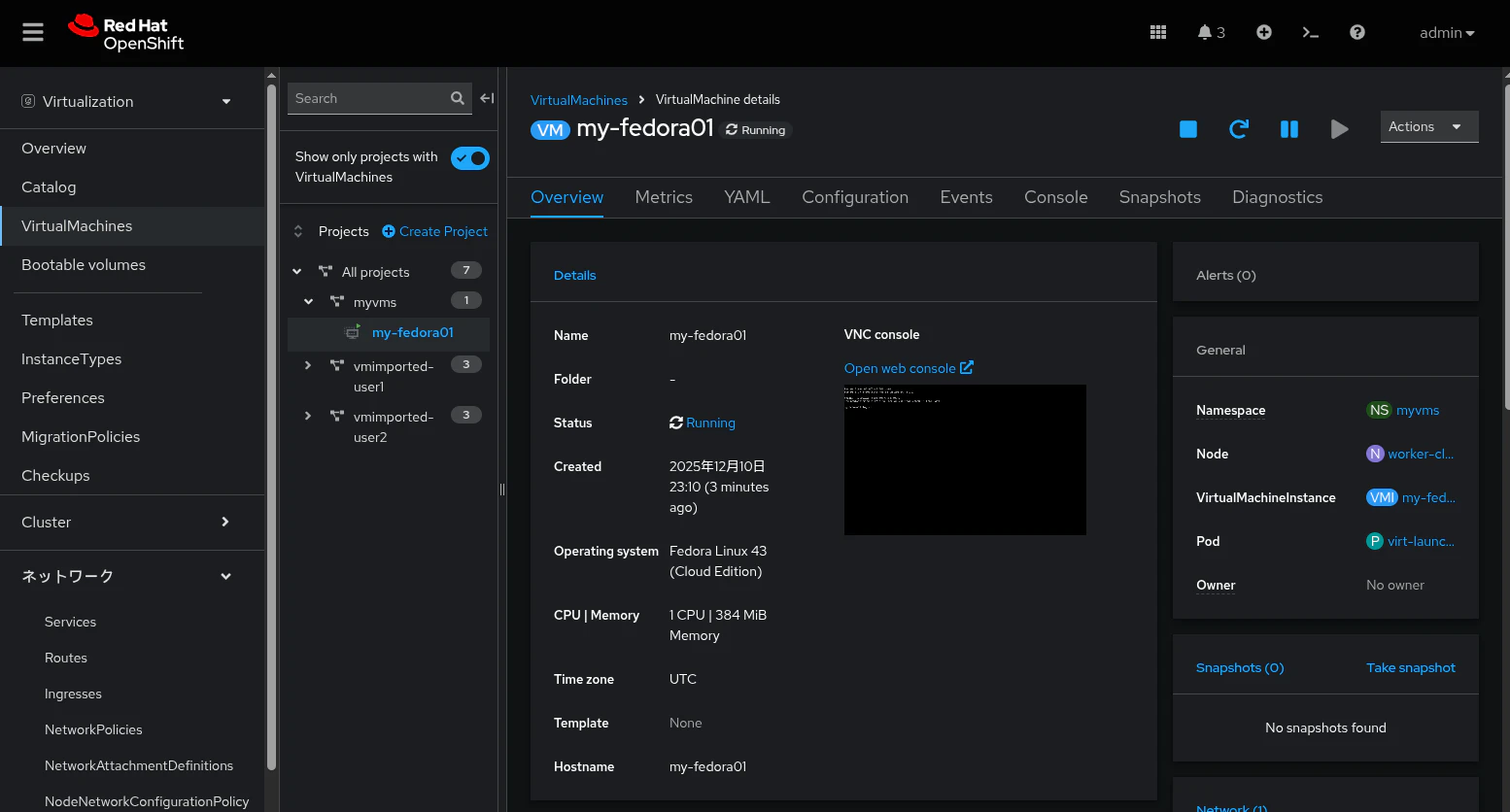Toggle Show only projects with VirtualMachines

tap(470, 158)
